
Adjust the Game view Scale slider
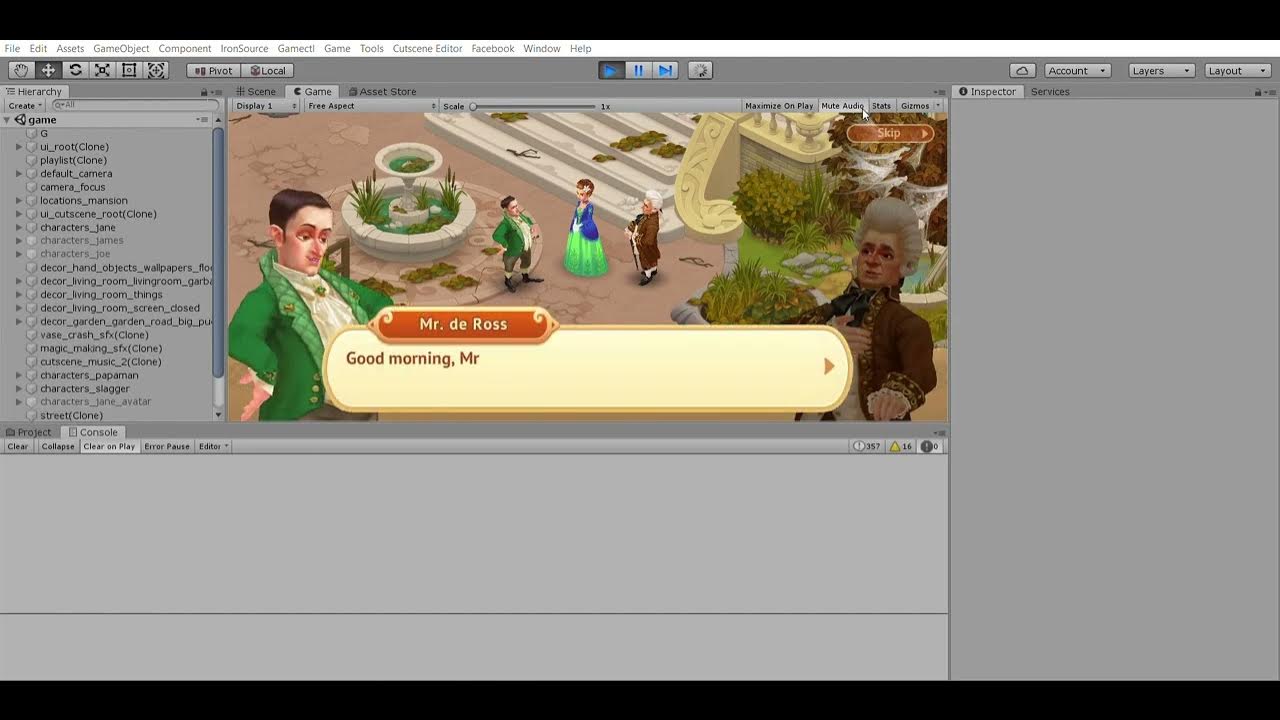point(533,106)
